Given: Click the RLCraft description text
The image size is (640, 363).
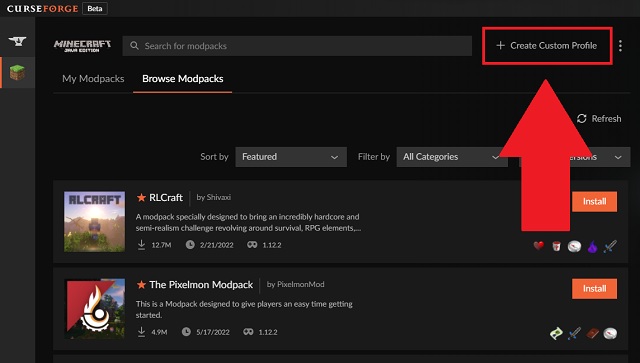Looking at the screenshot, I should tap(248, 222).
